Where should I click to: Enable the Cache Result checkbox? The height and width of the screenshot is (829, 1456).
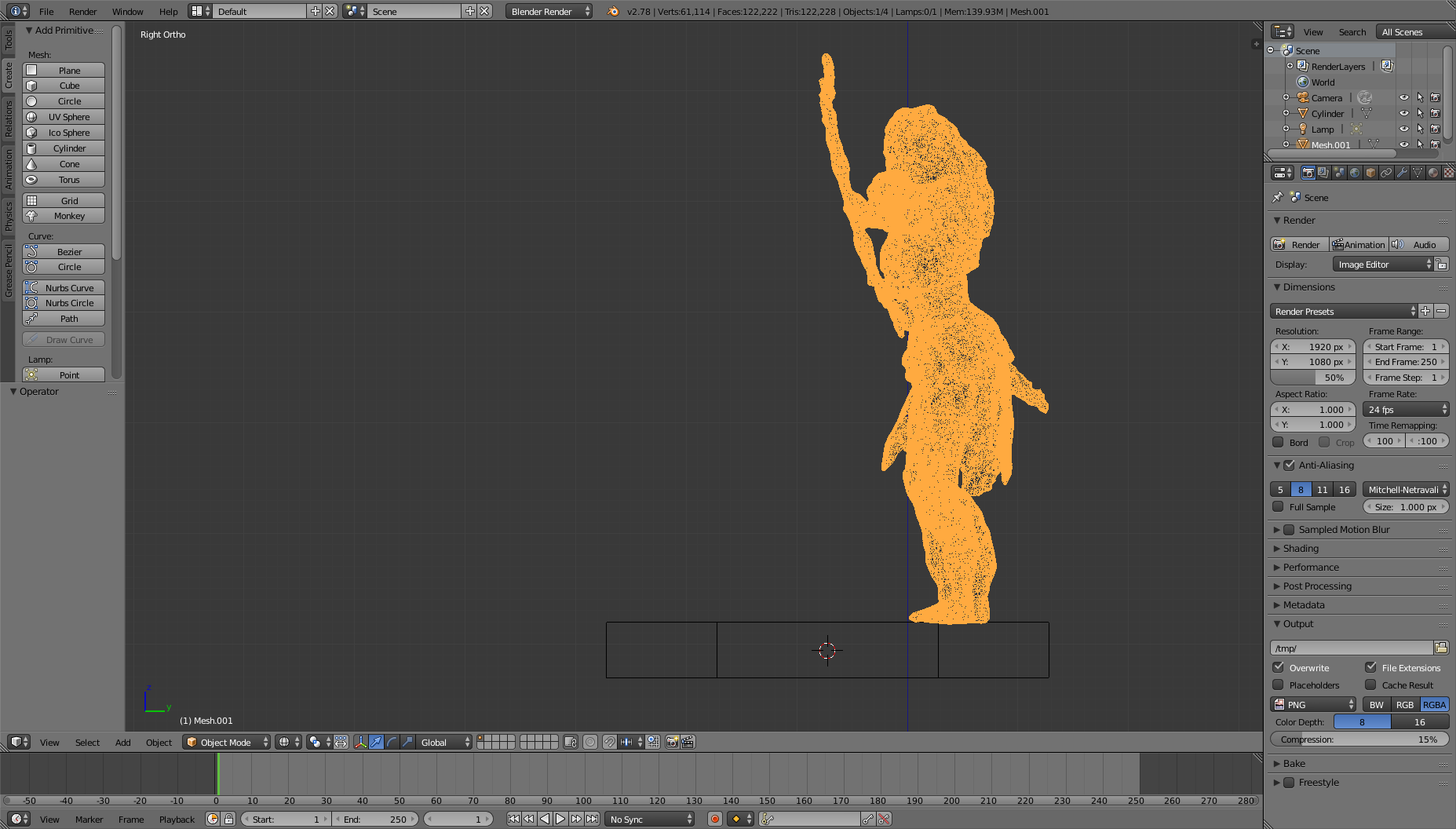coord(1370,685)
